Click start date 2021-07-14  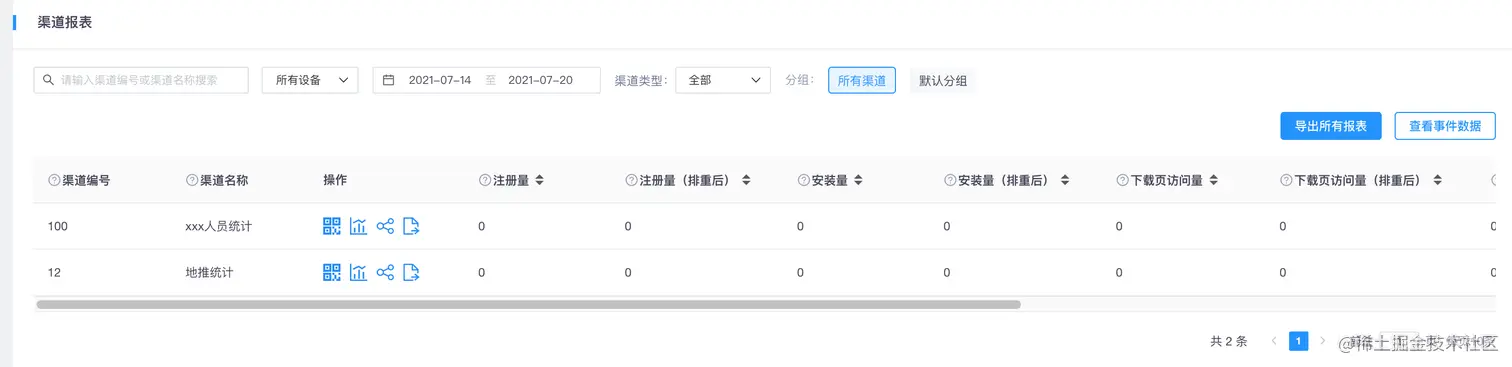point(440,80)
